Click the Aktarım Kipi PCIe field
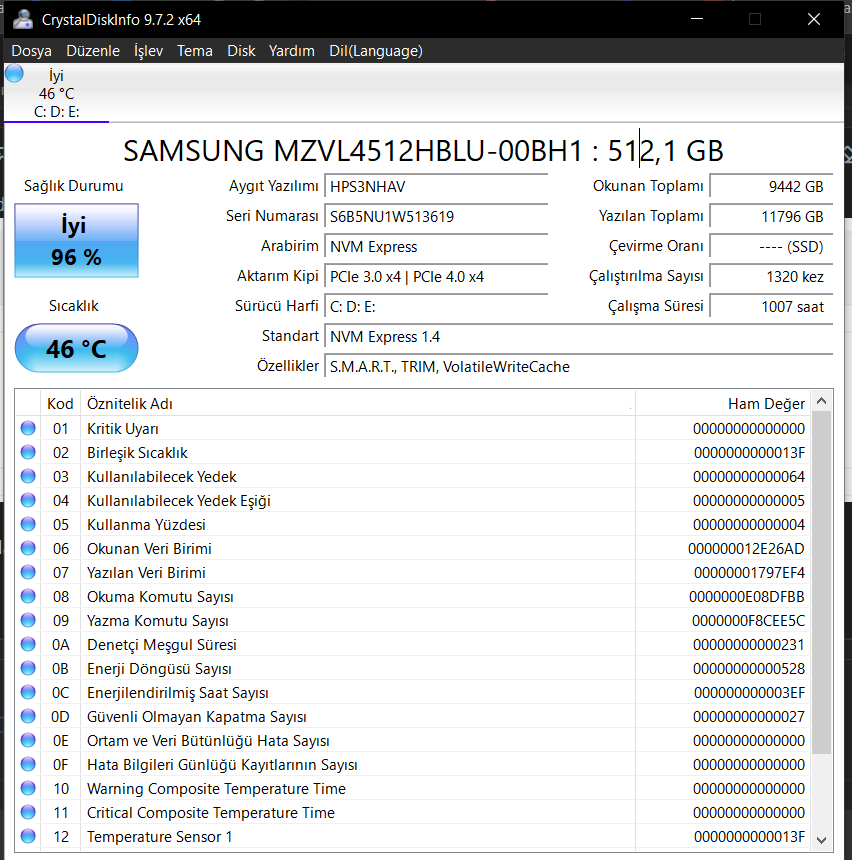This screenshot has height=860, width=852. tap(436, 276)
